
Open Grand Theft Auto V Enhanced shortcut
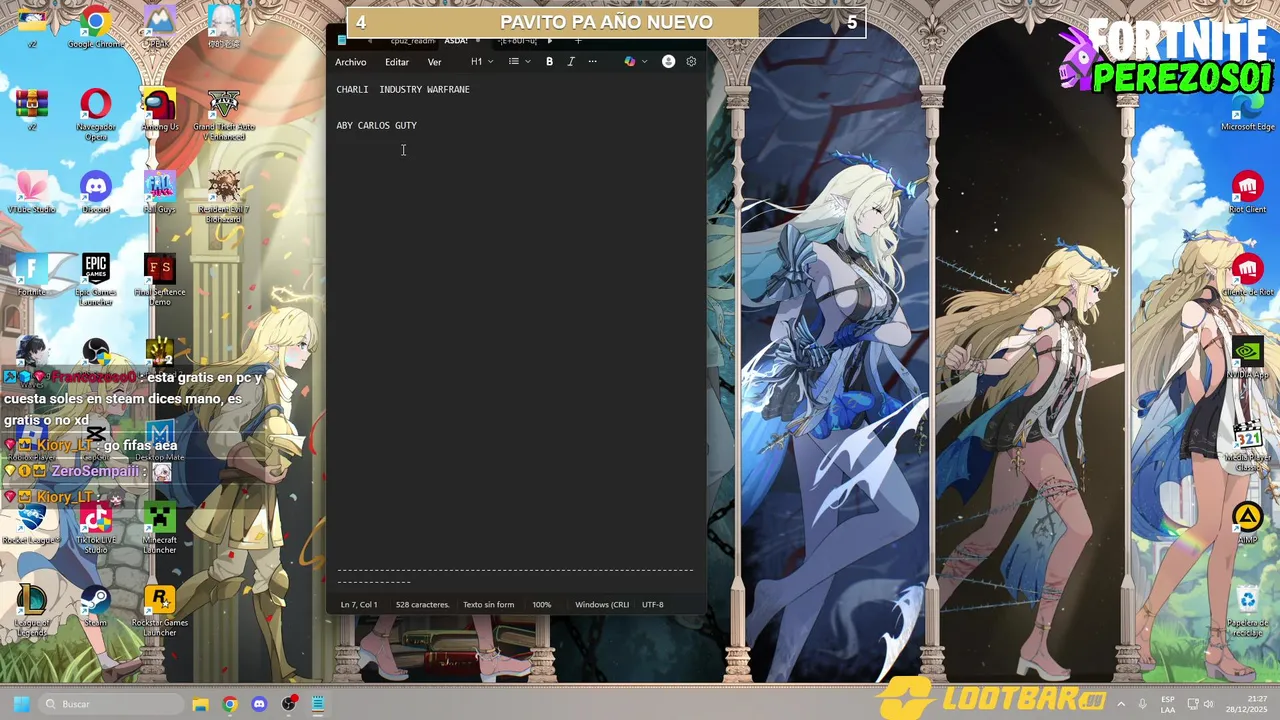224,114
